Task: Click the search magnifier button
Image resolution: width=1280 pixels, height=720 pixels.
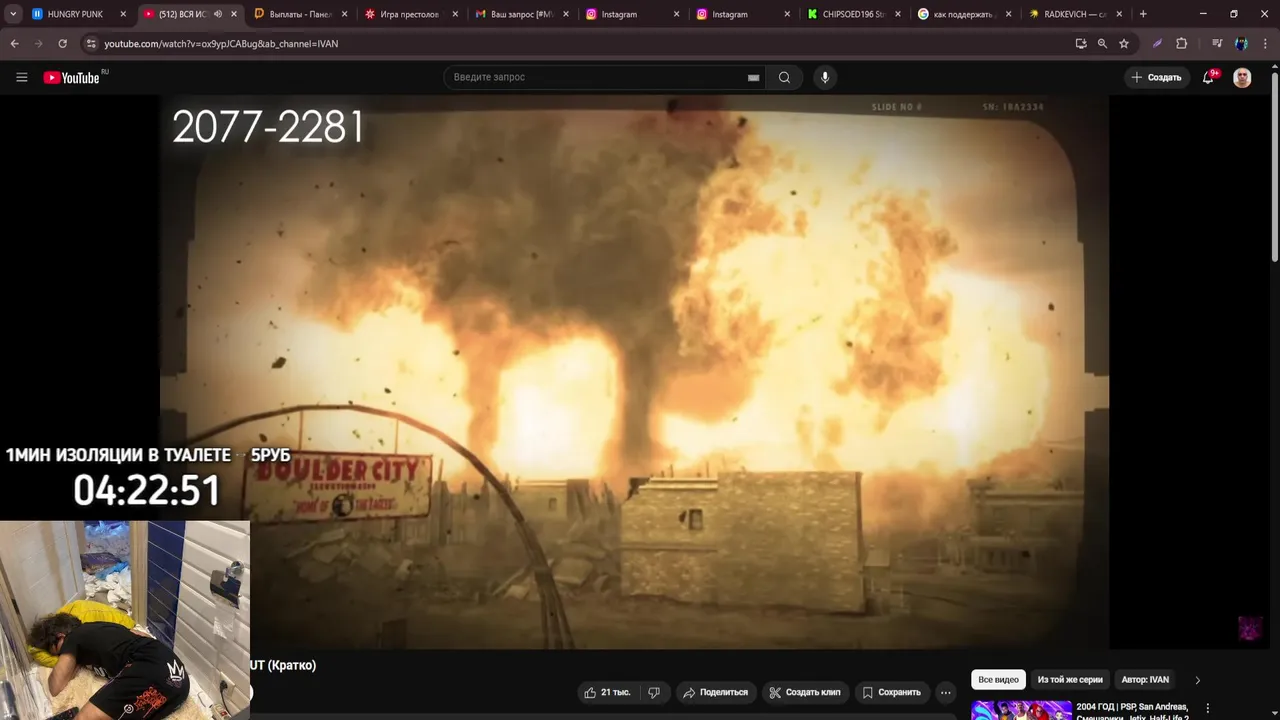Action: click(784, 77)
